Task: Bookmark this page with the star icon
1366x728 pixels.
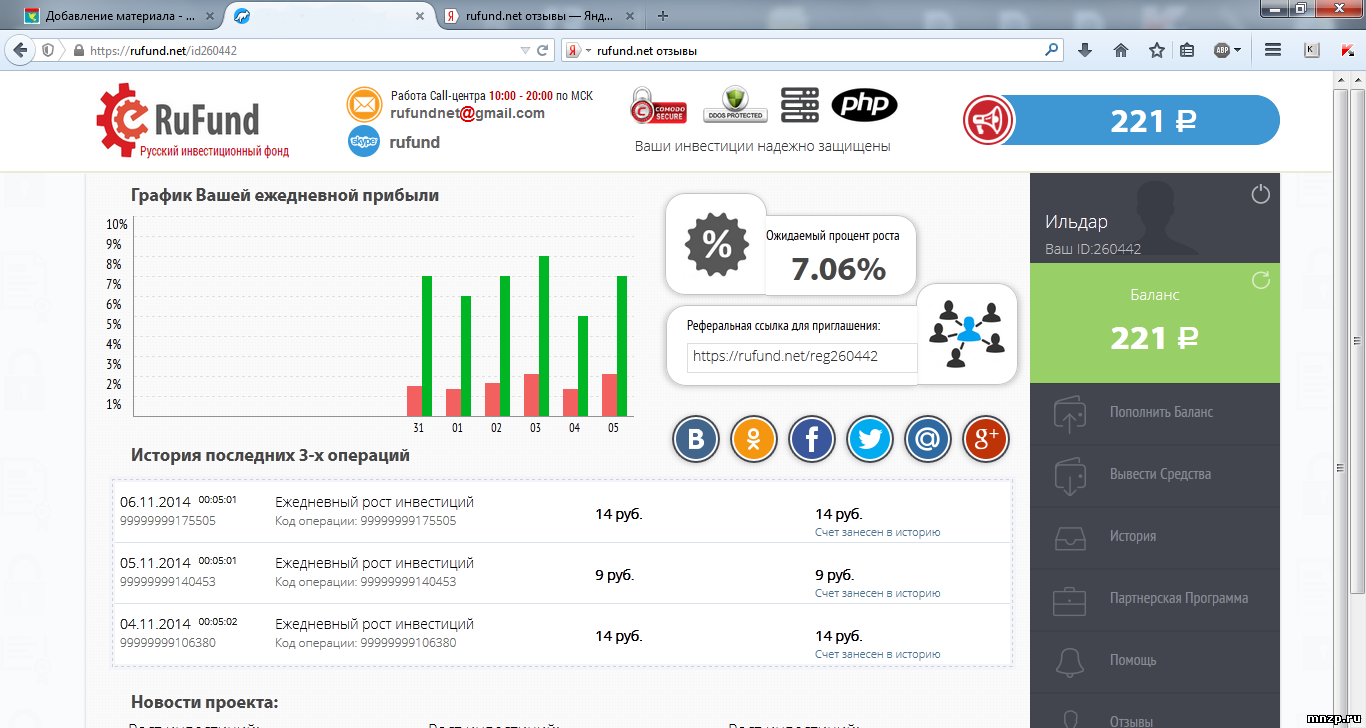Action: [x=1157, y=50]
